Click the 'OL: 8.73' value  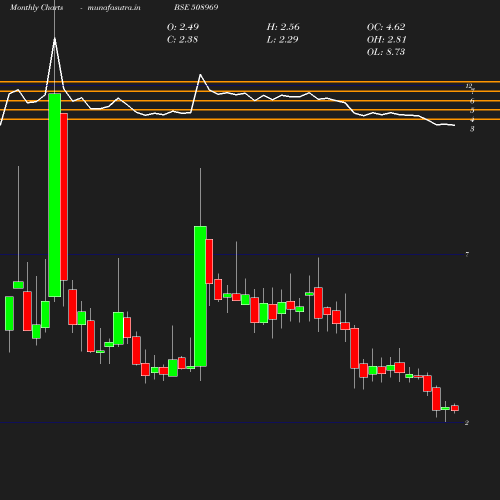(x=386, y=52)
